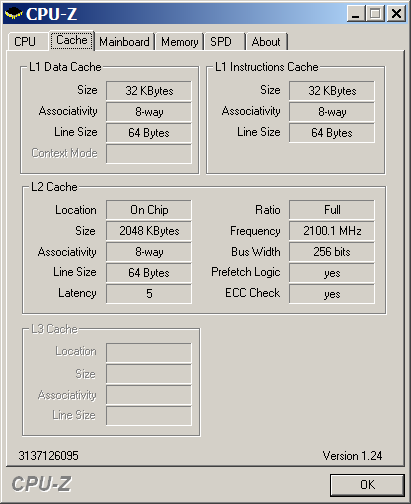Click the 'L1 Instructions Cache' group label
411x504 pixels.
(x=267, y=67)
